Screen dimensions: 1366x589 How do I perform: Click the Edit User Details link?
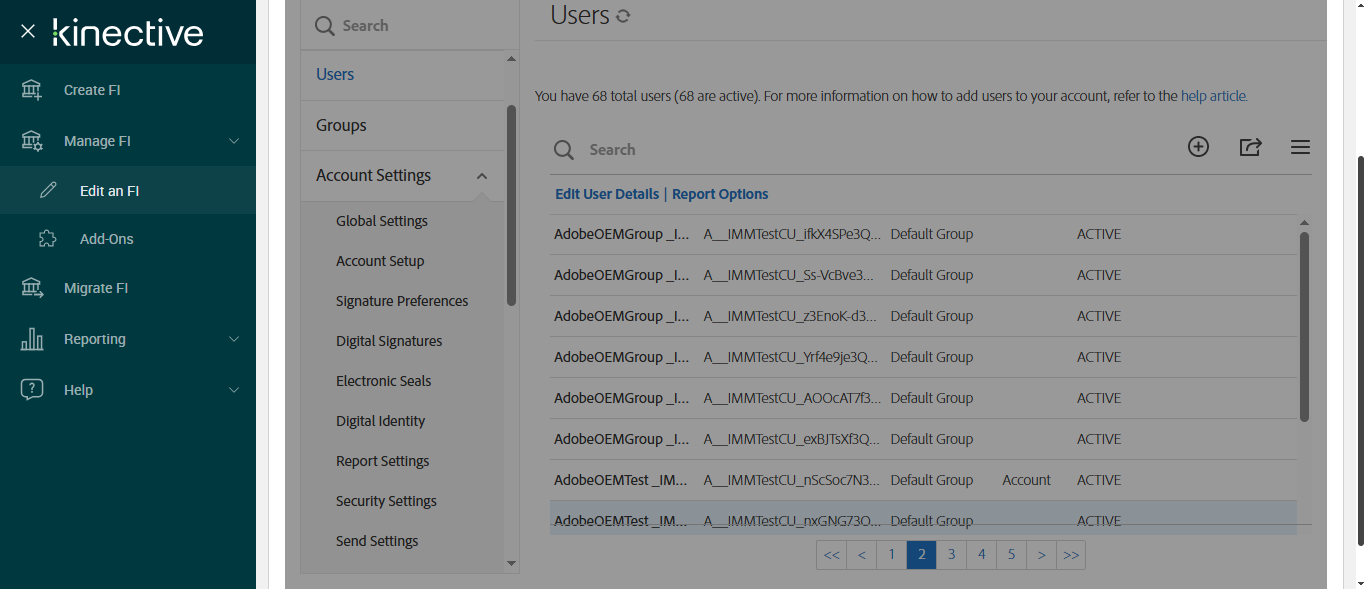click(x=607, y=194)
